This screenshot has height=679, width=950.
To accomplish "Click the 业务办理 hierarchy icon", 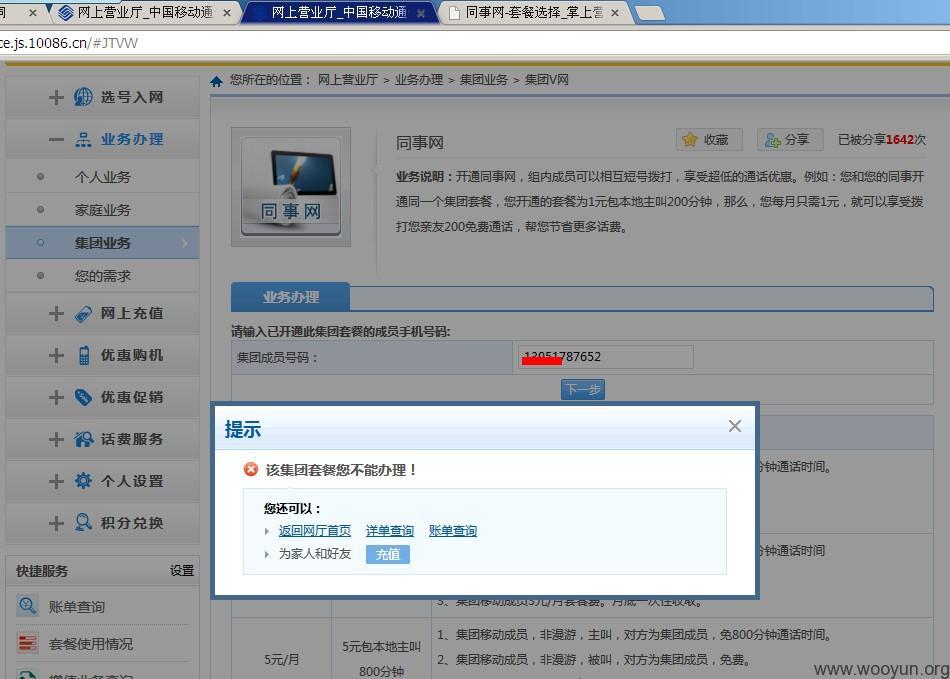I will (83, 140).
